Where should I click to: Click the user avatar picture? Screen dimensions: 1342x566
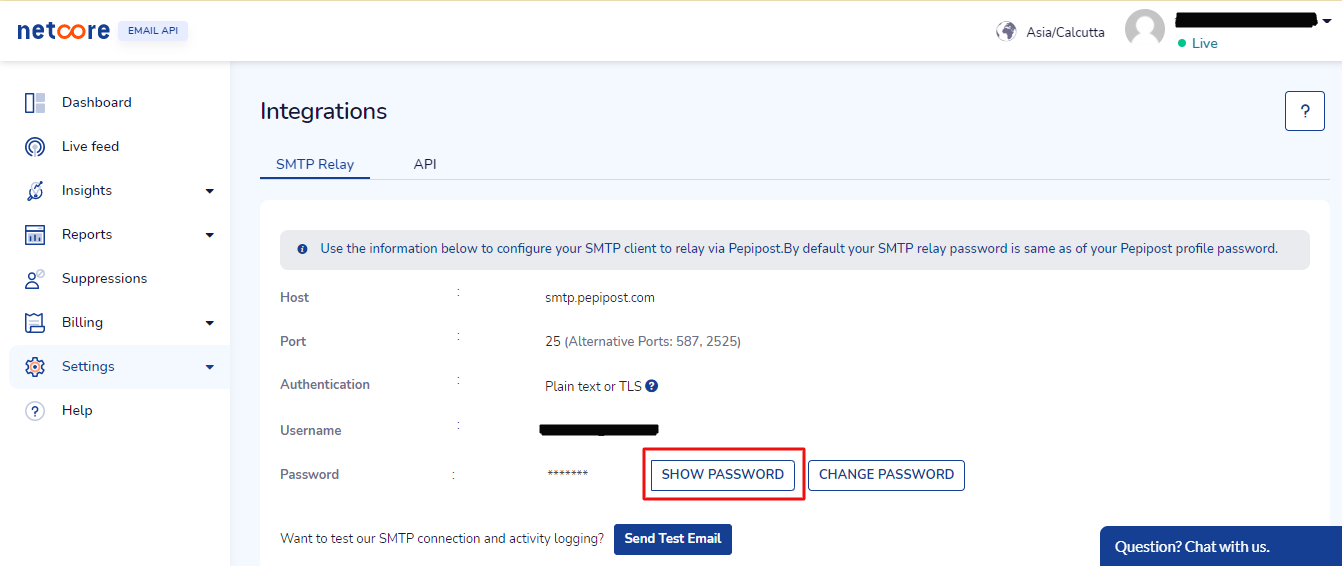click(x=1145, y=29)
